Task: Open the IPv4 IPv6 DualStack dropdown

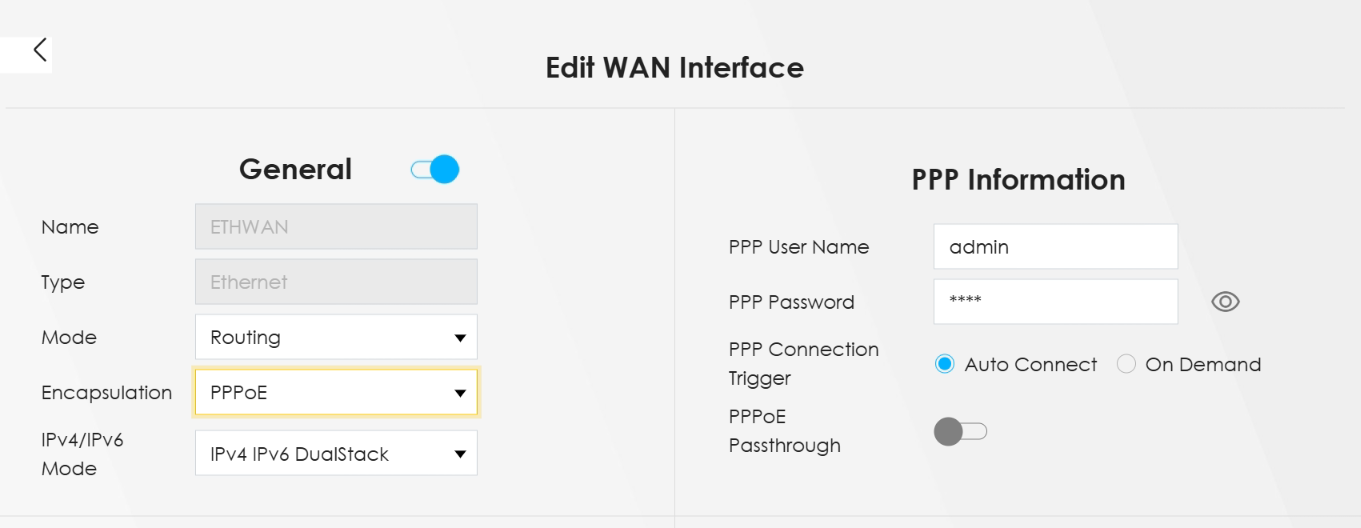Action: click(x=336, y=454)
